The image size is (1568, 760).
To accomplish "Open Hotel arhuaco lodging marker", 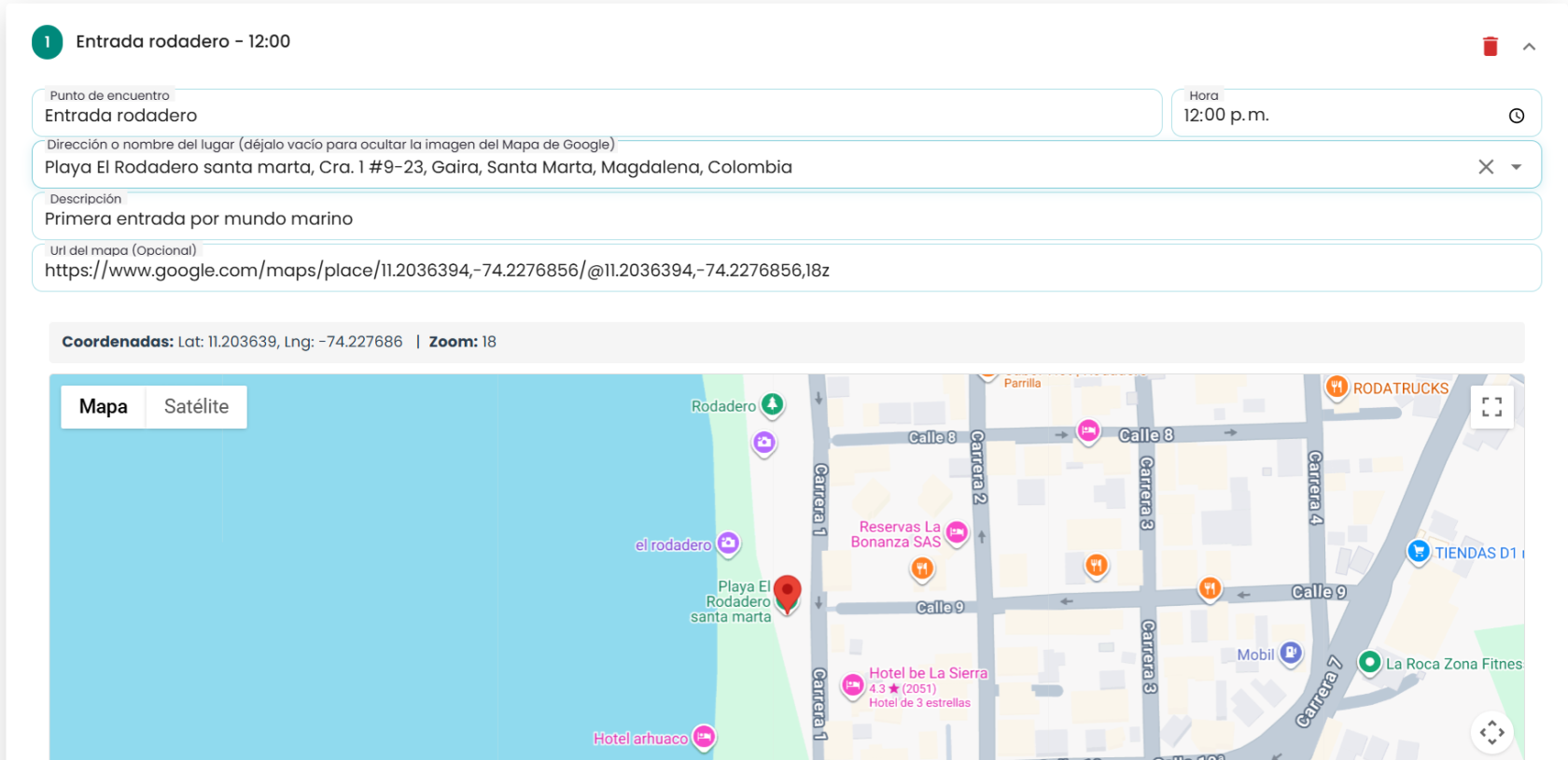I will pyautogui.click(x=704, y=738).
